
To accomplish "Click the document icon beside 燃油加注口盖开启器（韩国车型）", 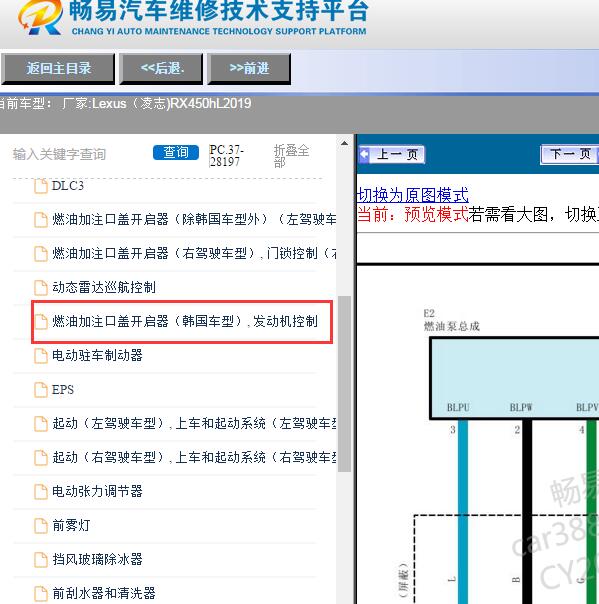I will coord(41,322).
